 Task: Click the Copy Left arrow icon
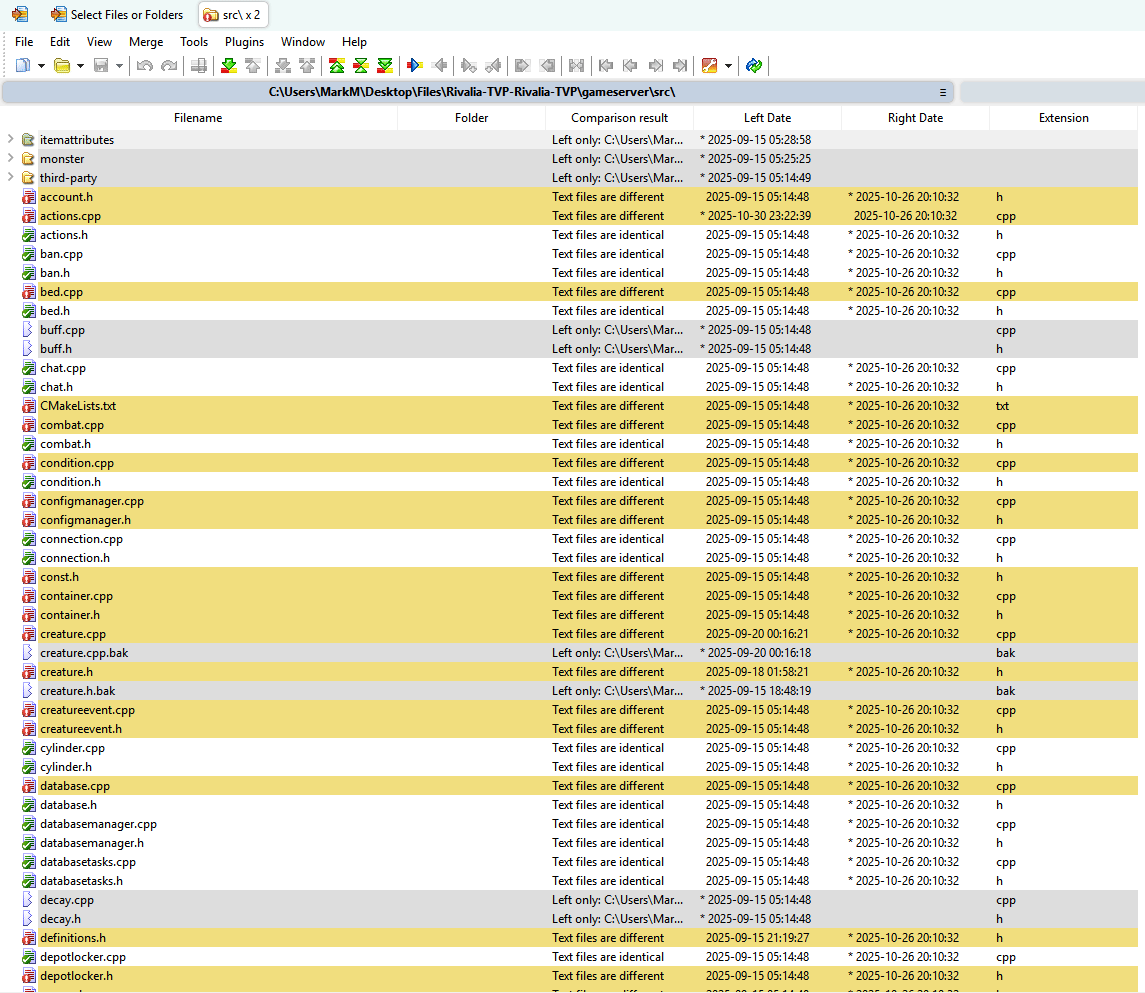click(x=439, y=66)
